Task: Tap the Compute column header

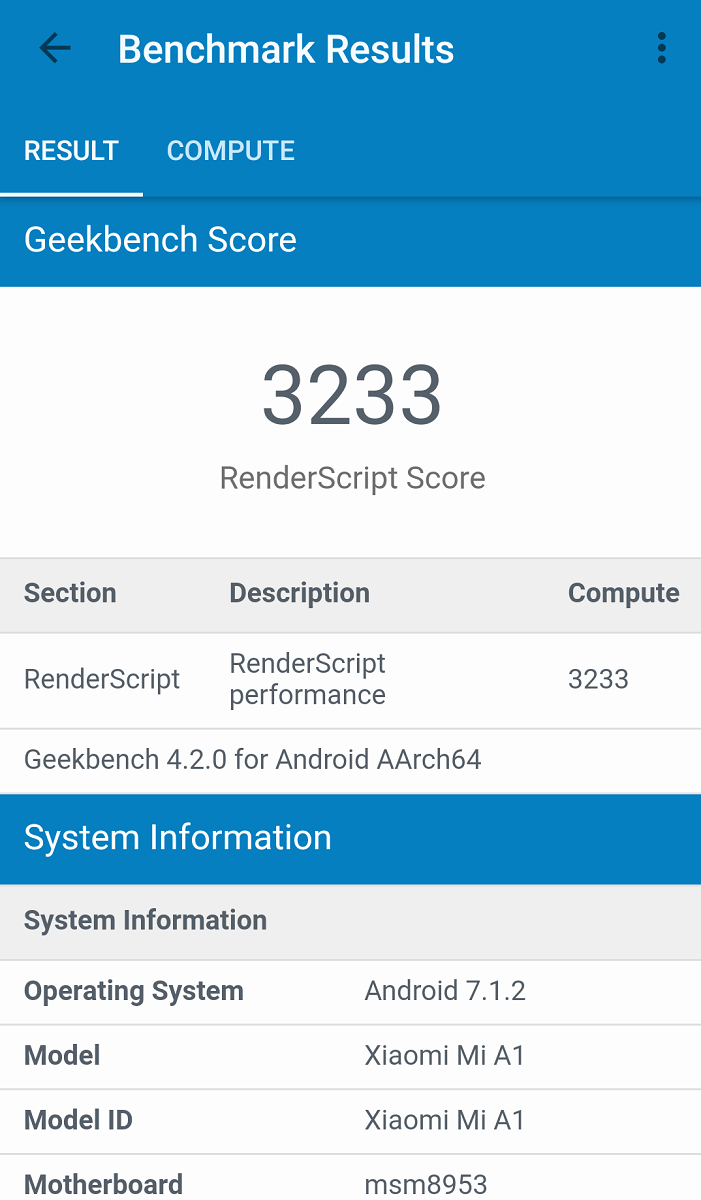Action: [624, 593]
